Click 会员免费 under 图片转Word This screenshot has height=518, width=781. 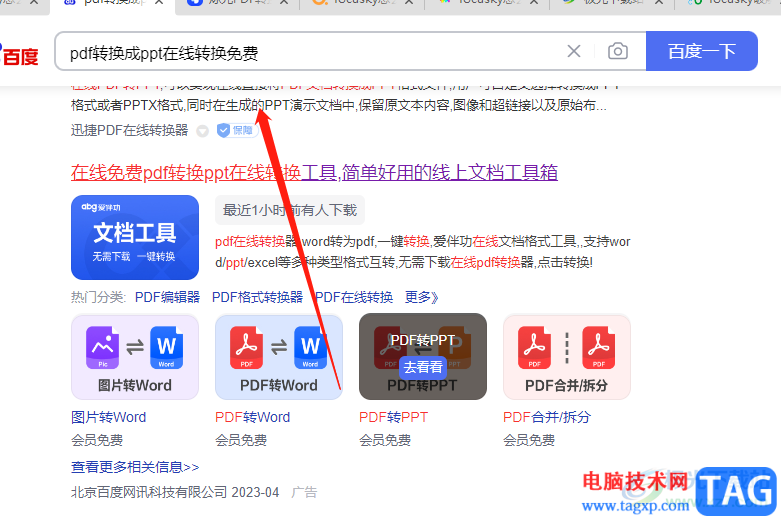(97, 440)
